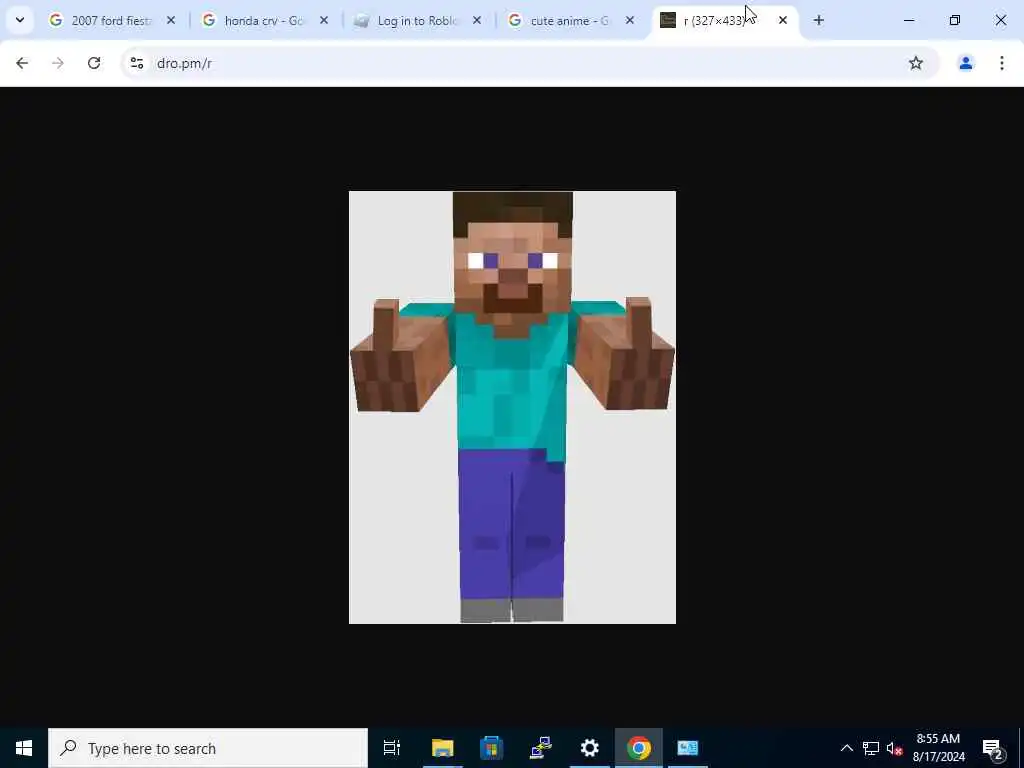Close the 2007 ford fiesta tab

tap(170, 21)
